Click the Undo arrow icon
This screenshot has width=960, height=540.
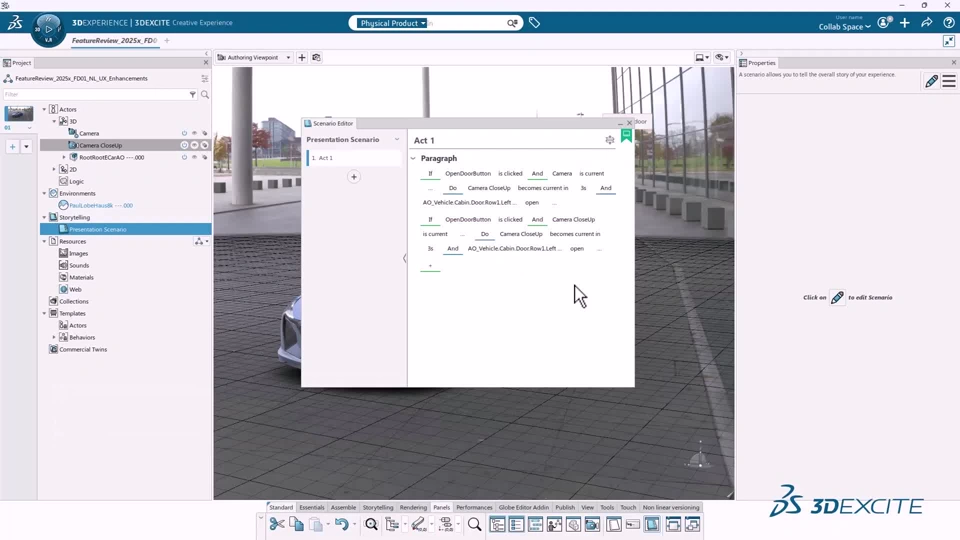tap(342, 524)
